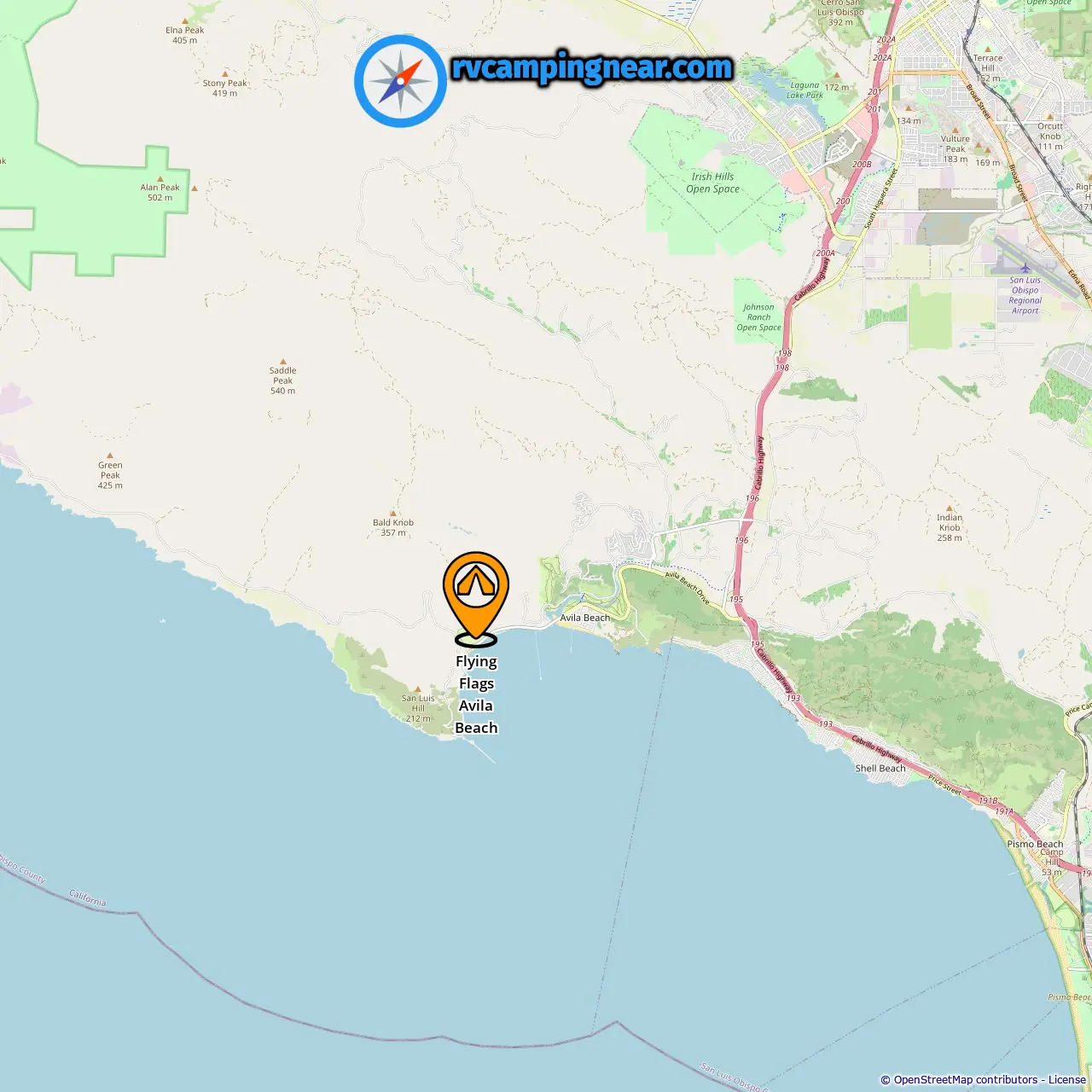Open the License link
The image size is (1092, 1092).
1067,1080
